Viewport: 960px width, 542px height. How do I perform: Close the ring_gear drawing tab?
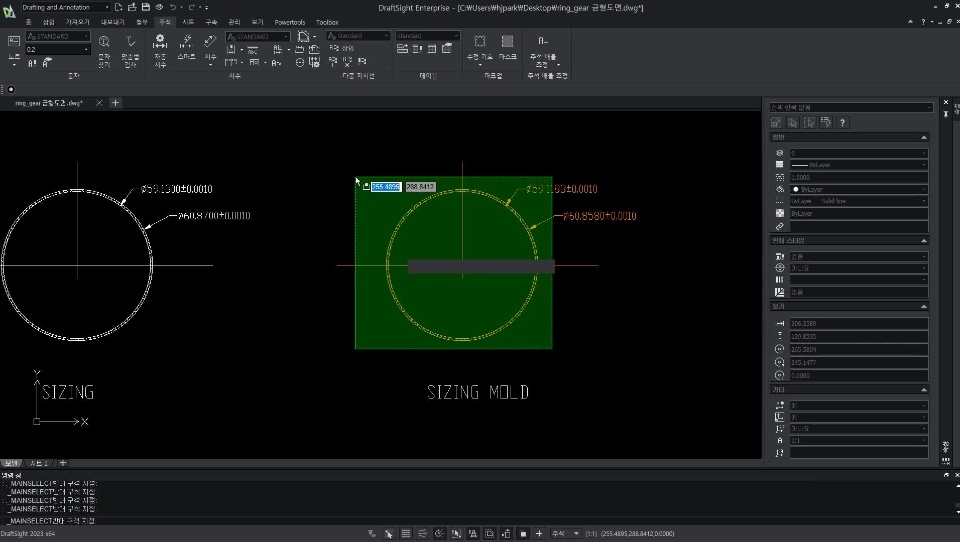pyautogui.click(x=100, y=102)
